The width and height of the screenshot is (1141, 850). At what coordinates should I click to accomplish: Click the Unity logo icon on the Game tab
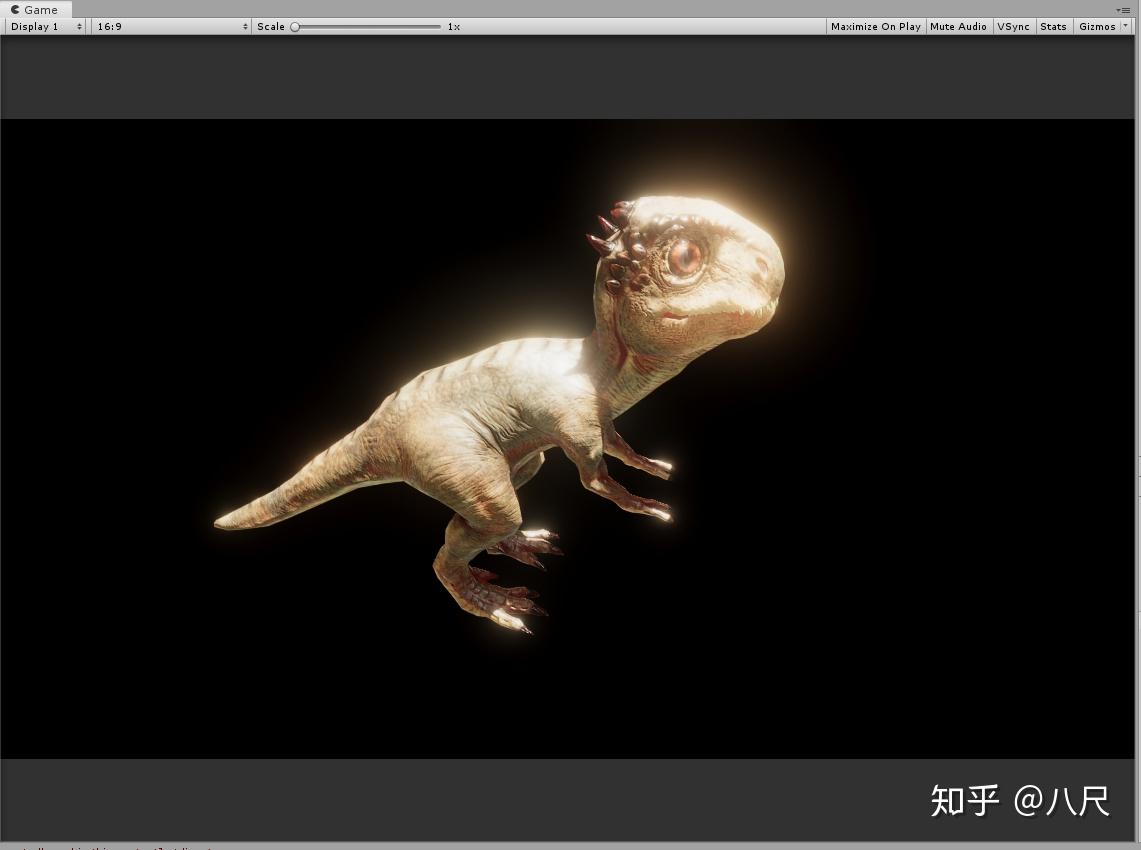(x=15, y=9)
